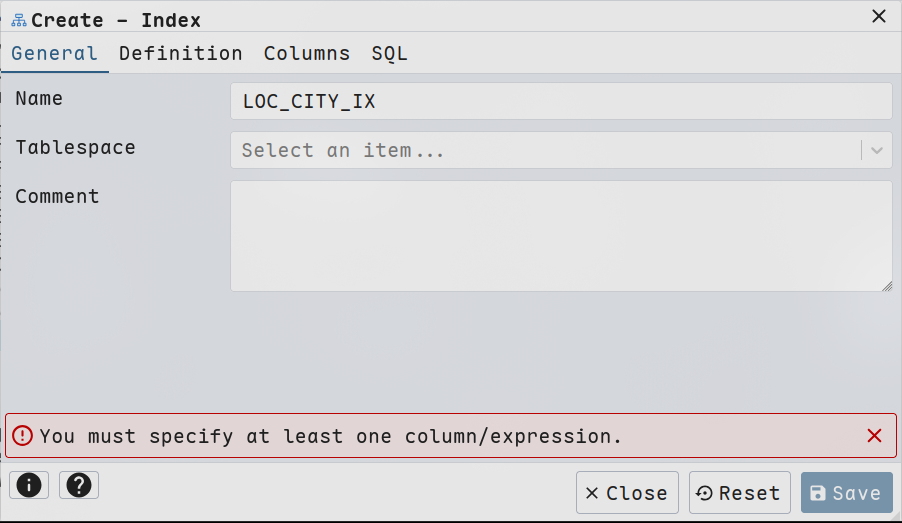Open the Definition tab
Viewport: 902px width, 523px height.
[x=181, y=54]
